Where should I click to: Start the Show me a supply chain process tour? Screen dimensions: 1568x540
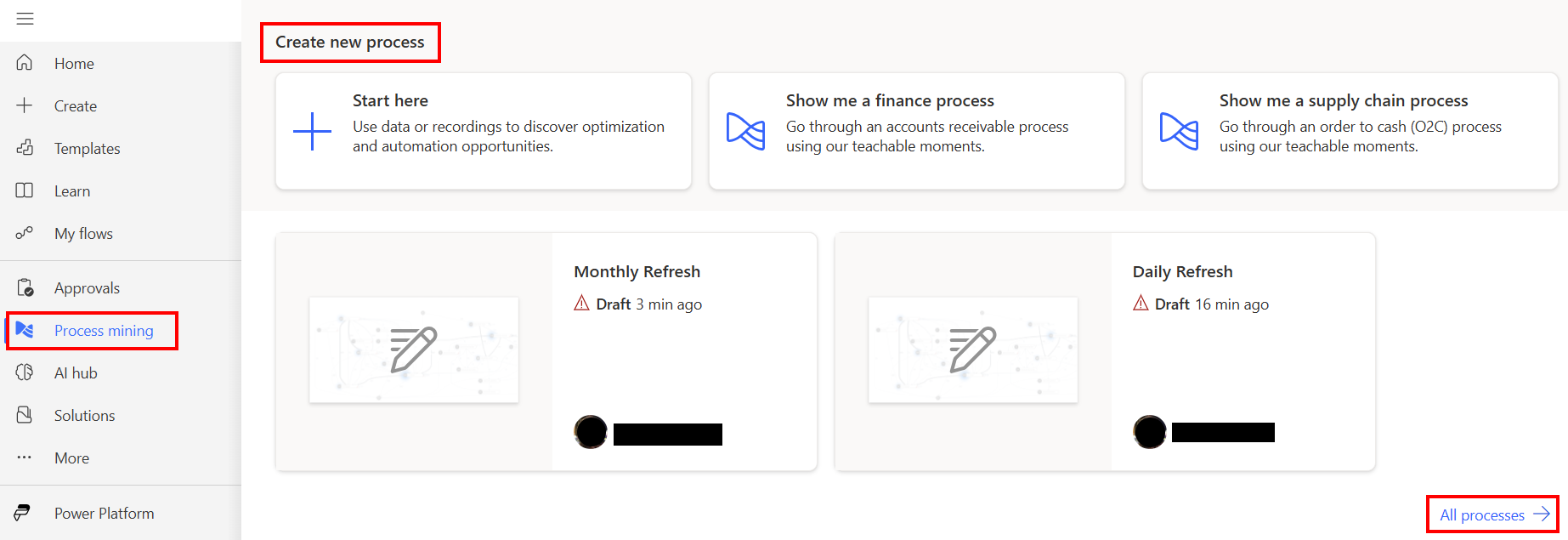pyautogui.click(x=1350, y=131)
